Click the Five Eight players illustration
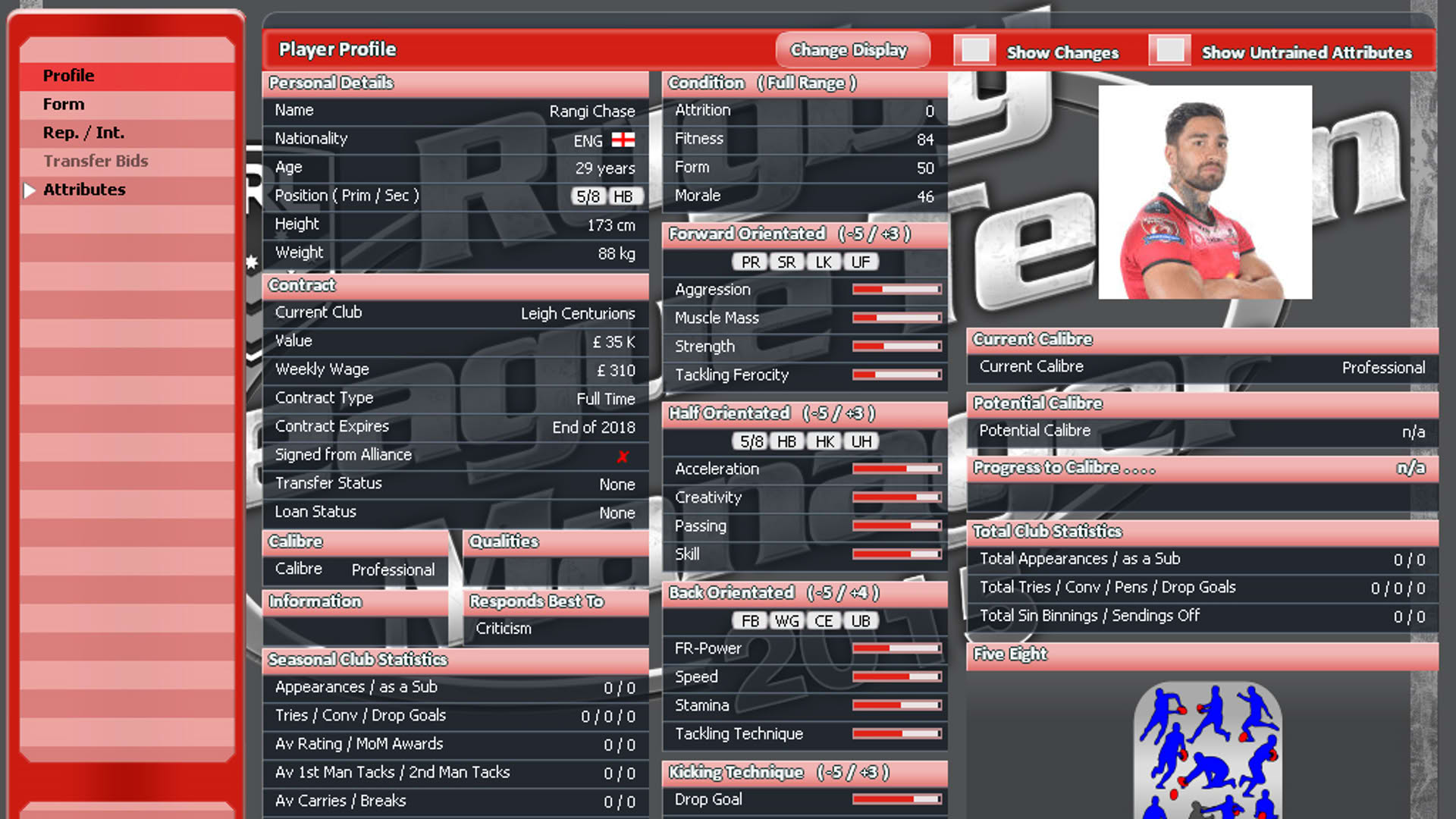 pyautogui.click(x=1207, y=750)
